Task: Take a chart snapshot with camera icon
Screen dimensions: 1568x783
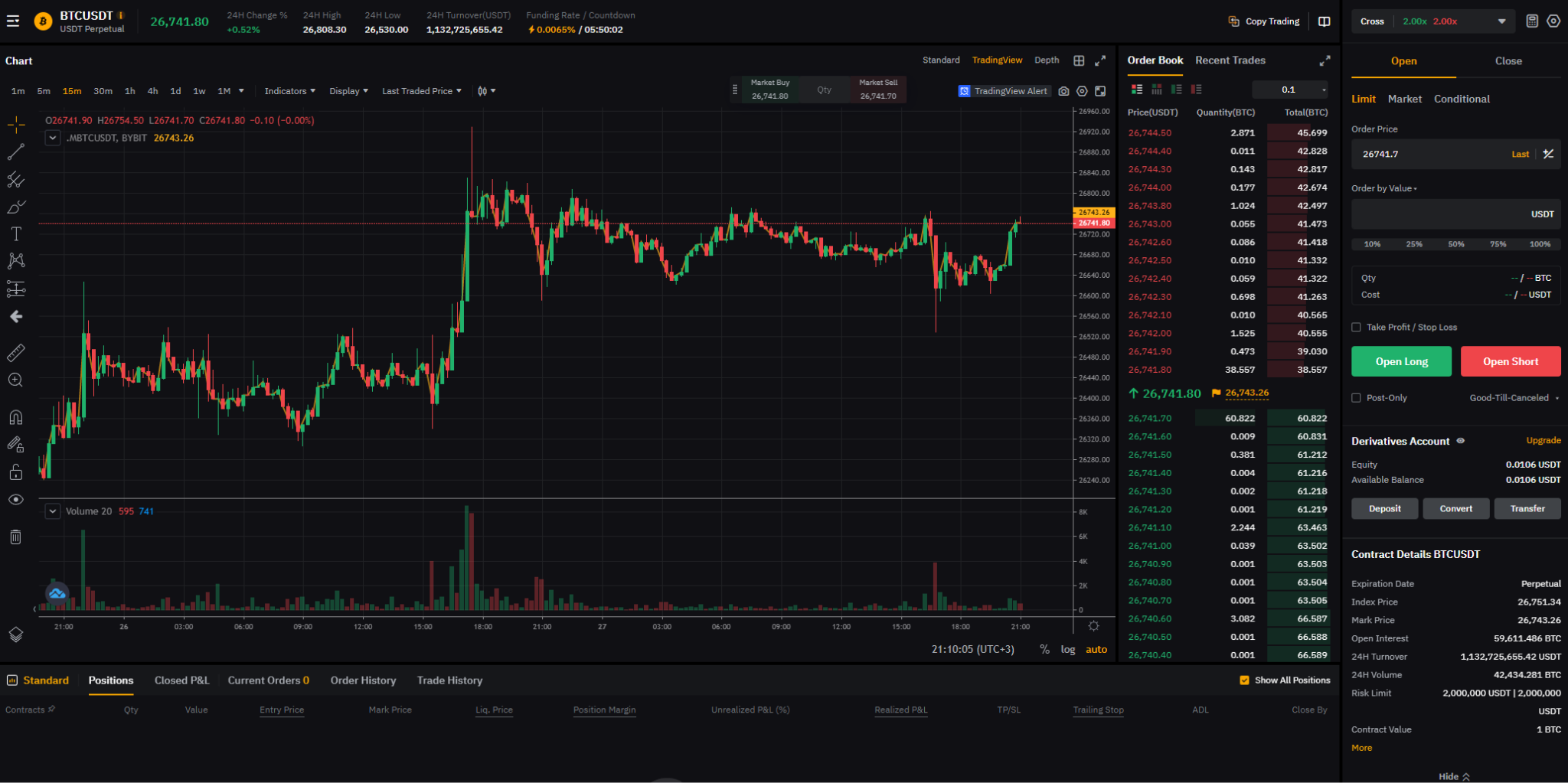Action: pos(1063,91)
